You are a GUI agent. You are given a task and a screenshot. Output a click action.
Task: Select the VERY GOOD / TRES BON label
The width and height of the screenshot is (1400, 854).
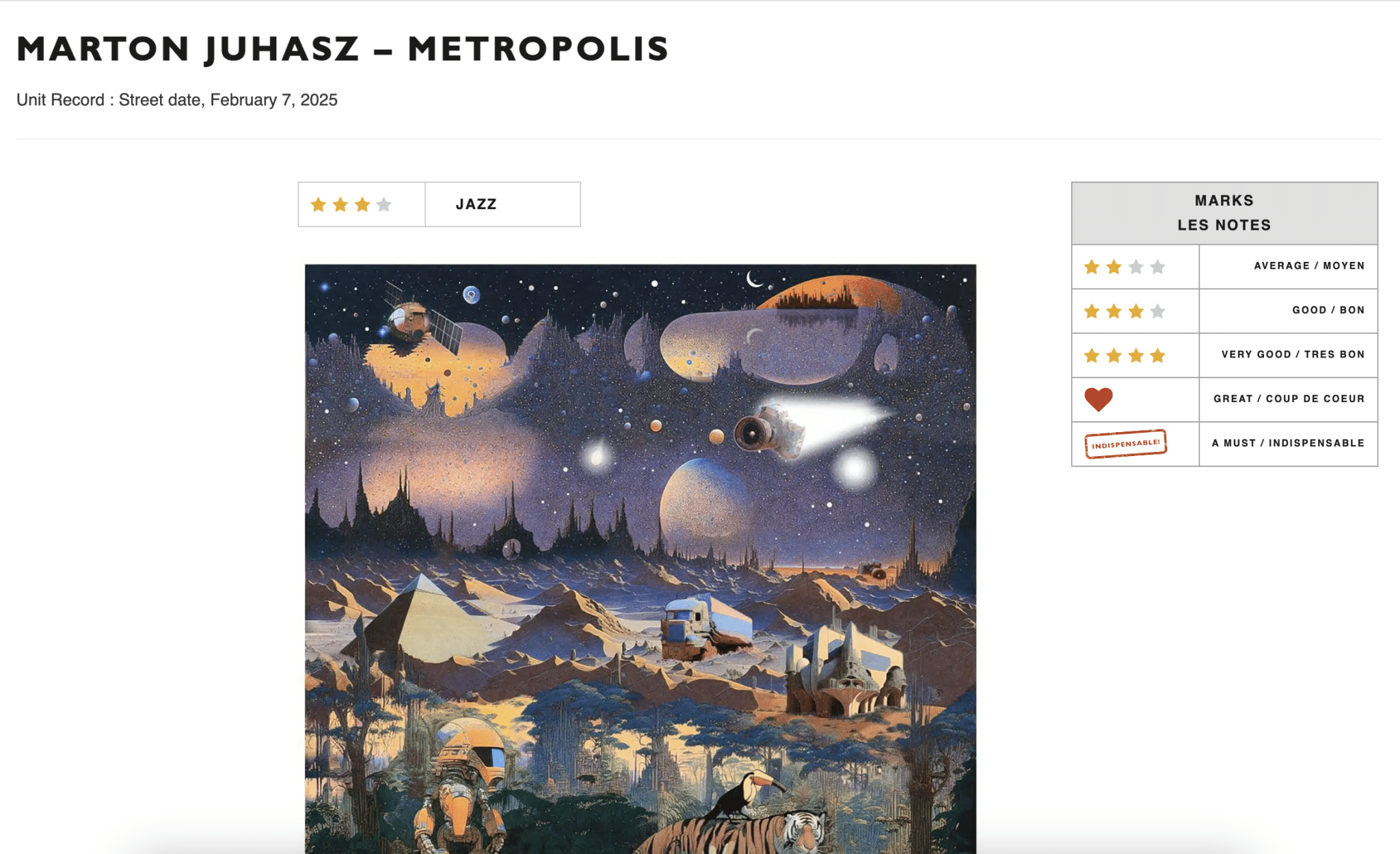(1293, 354)
